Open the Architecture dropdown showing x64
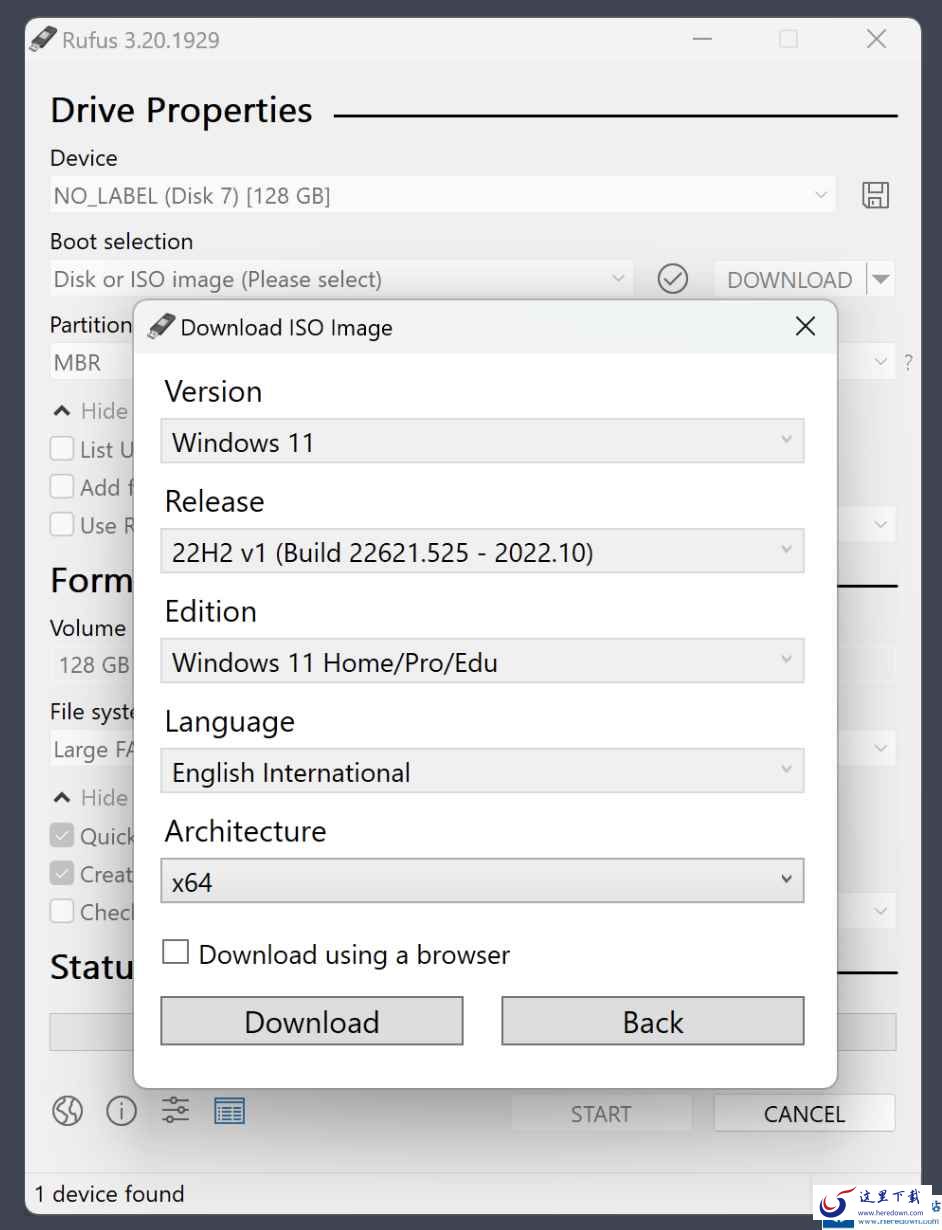Screen dimensions: 942x1230 point(482,881)
